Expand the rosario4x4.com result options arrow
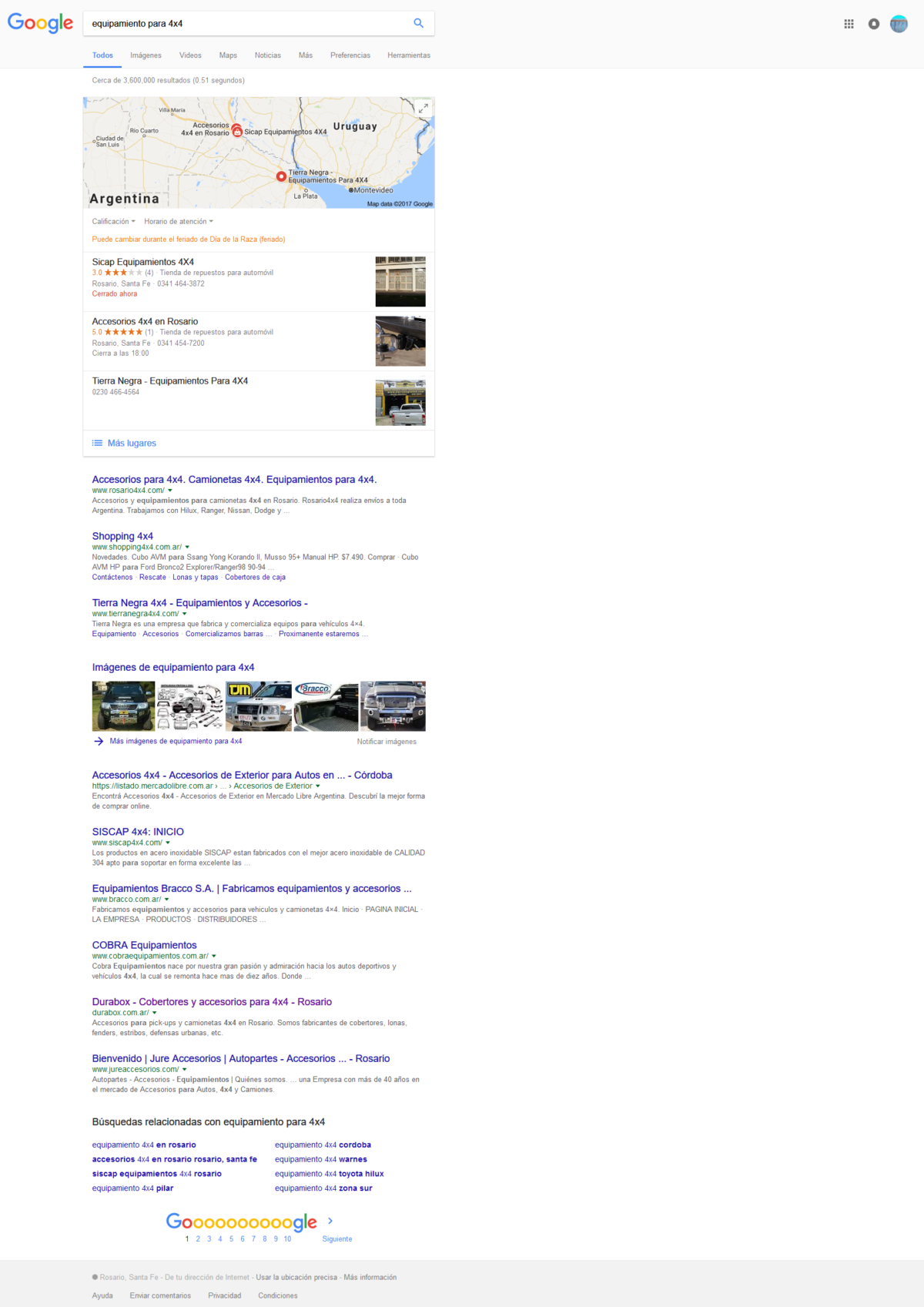 click(170, 491)
